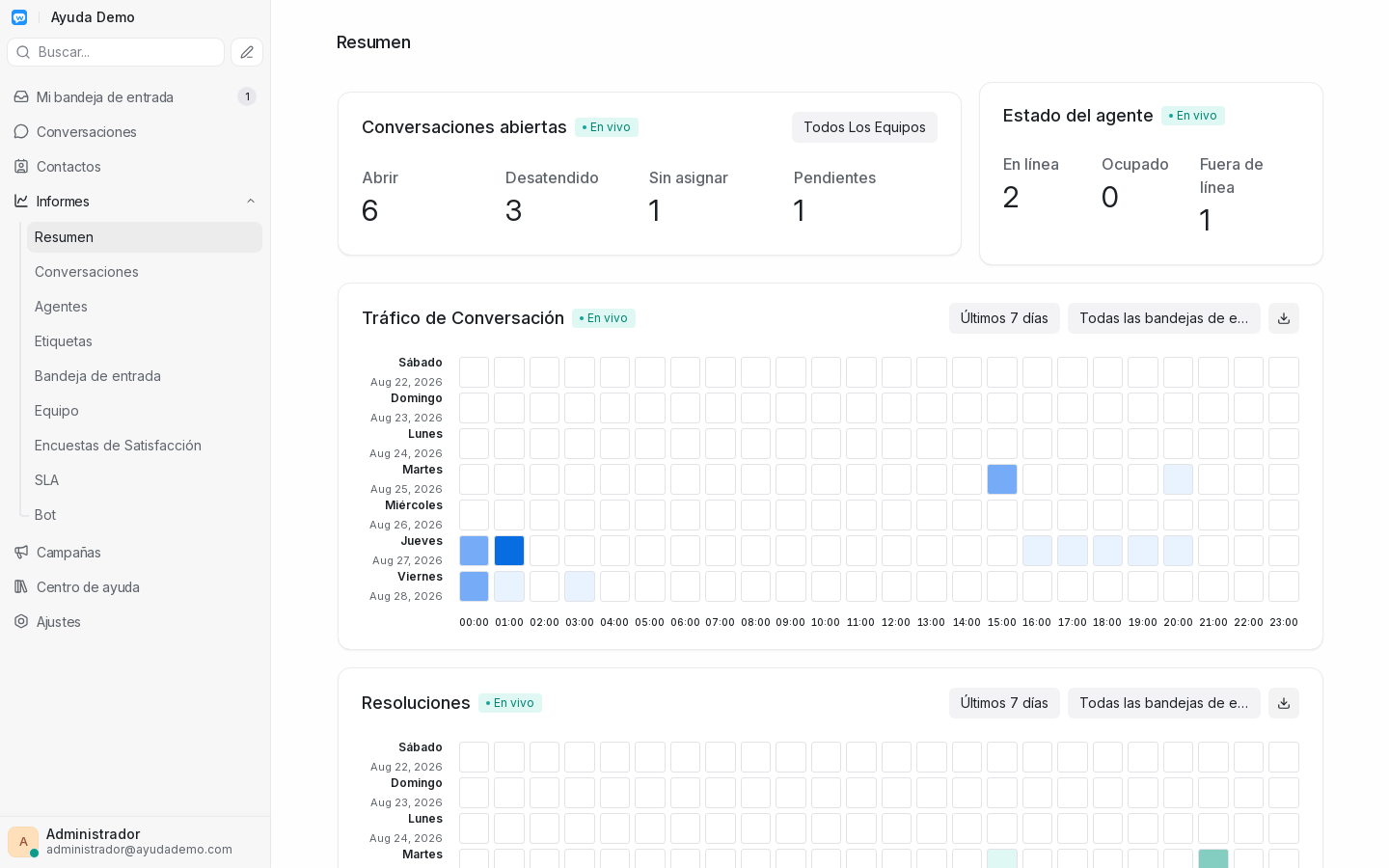Image resolution: width=1389 pixels, height=868 pixels.
Task: Open the Centro de ayuda books icon
Action: (21, 586)
